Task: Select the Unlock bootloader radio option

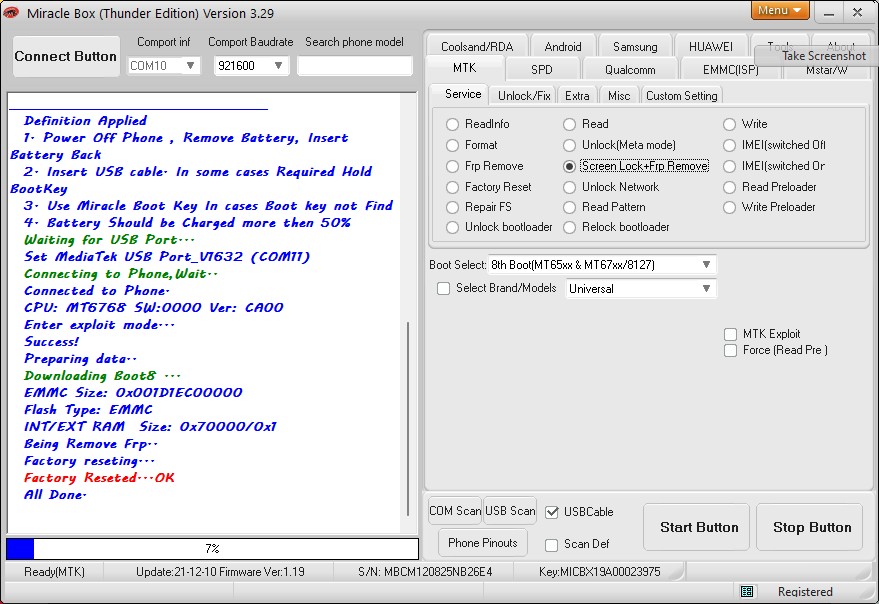Action: pos(452,227)
